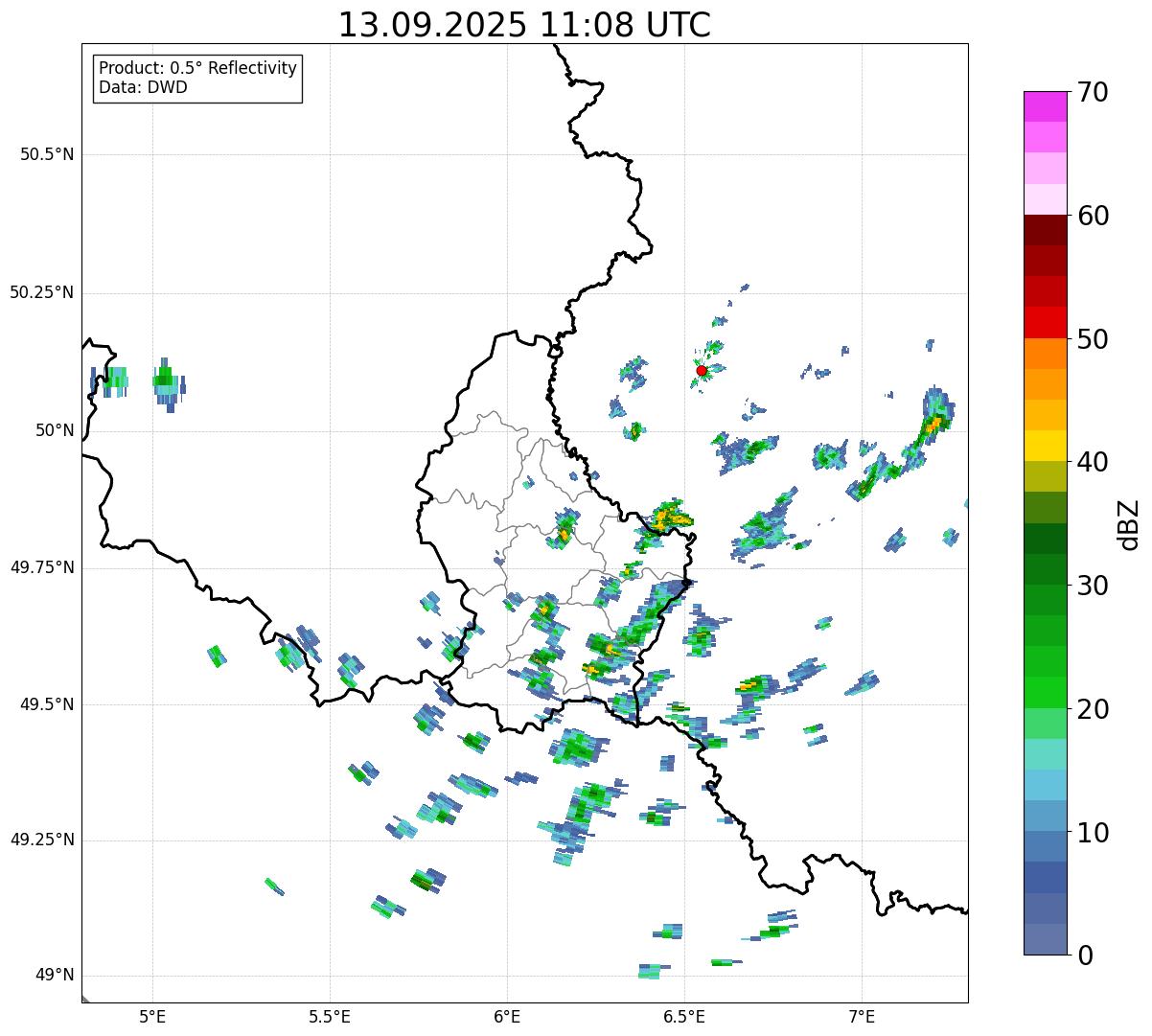Click the Data: DWD source text
This screenshot has width=1152, height=1036.
click(x=143, y=87)
